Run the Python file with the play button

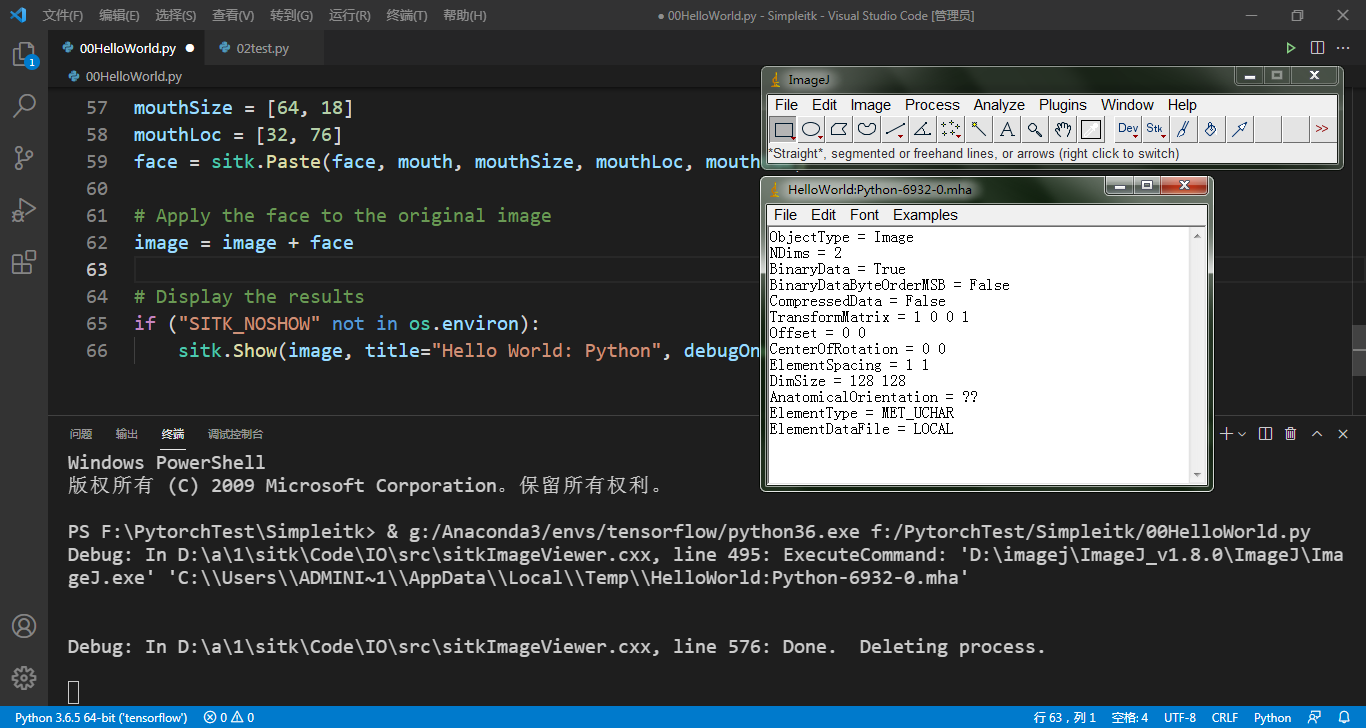[1291, 46]
